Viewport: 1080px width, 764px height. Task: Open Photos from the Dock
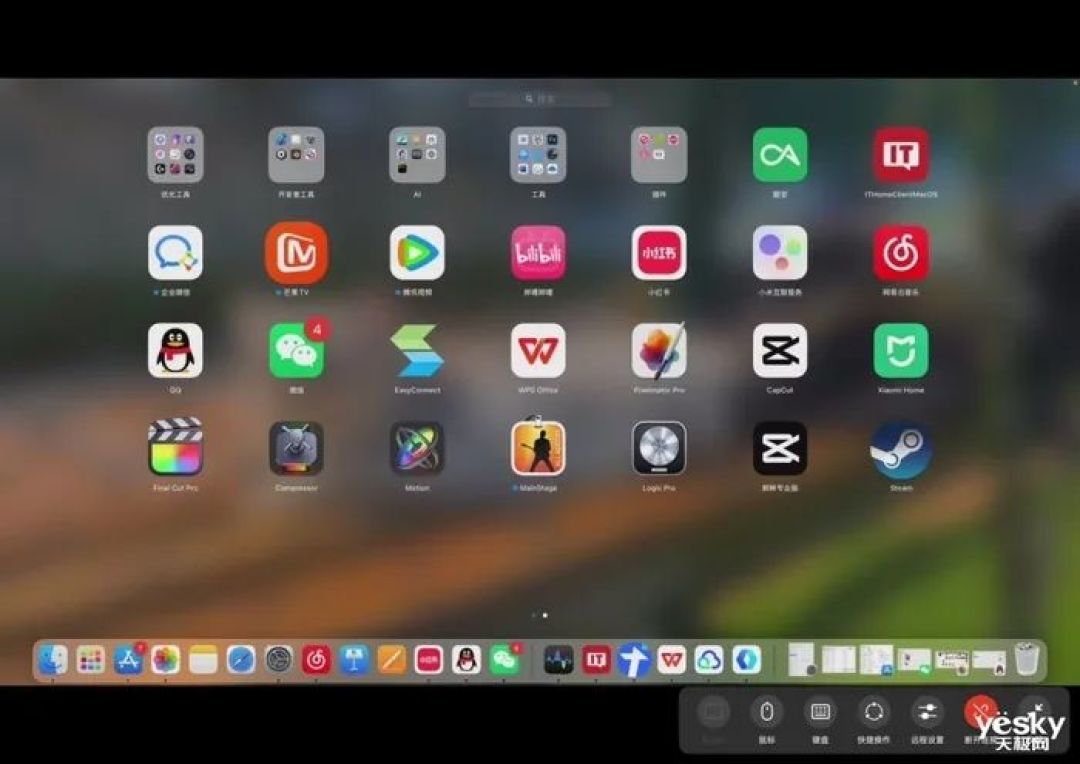(166, 660)
